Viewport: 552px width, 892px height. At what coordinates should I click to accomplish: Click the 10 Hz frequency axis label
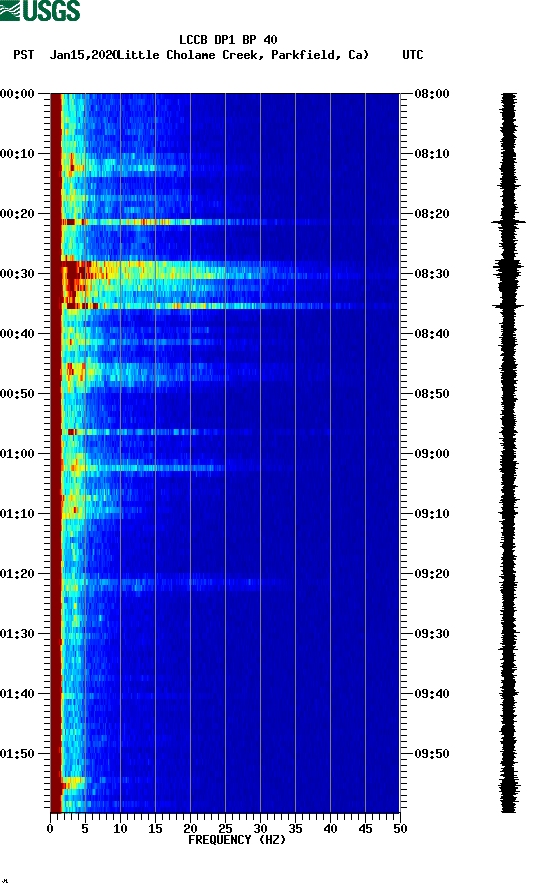pyautogui.click(x=120, y=829)
